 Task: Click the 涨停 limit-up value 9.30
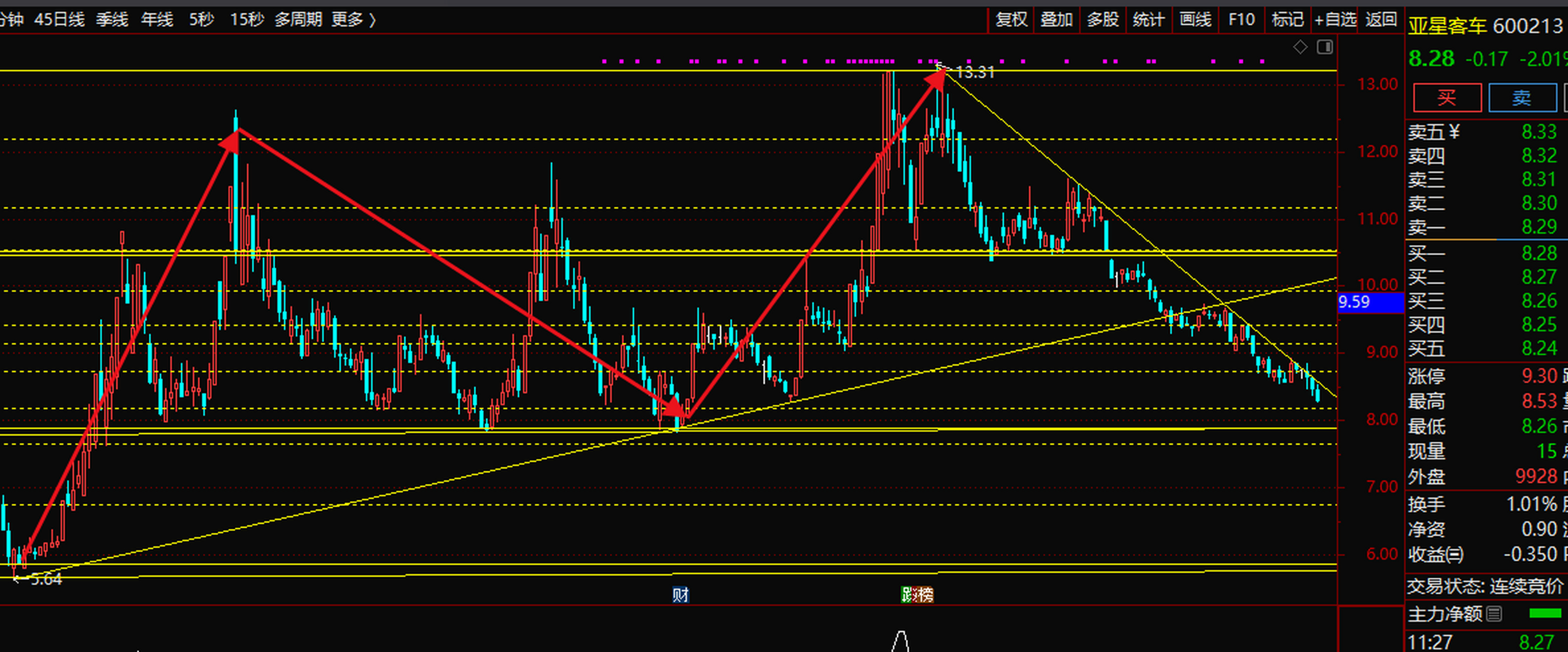(1539, 376)
